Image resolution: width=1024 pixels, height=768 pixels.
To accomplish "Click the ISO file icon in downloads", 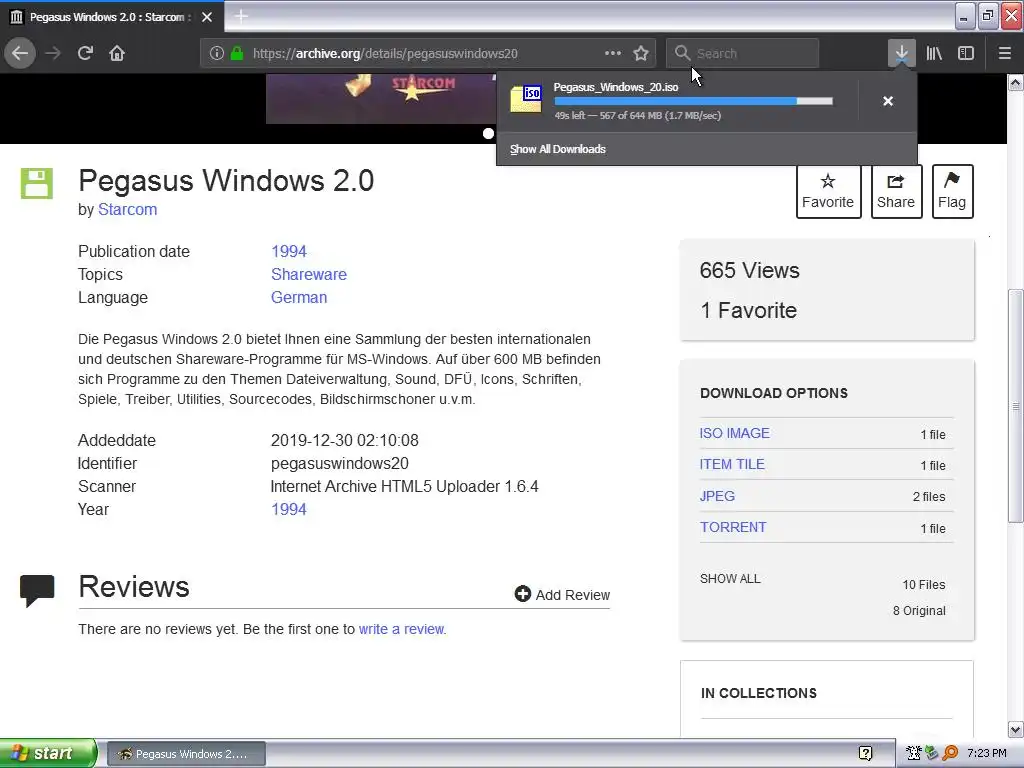I will click(526, 99).
